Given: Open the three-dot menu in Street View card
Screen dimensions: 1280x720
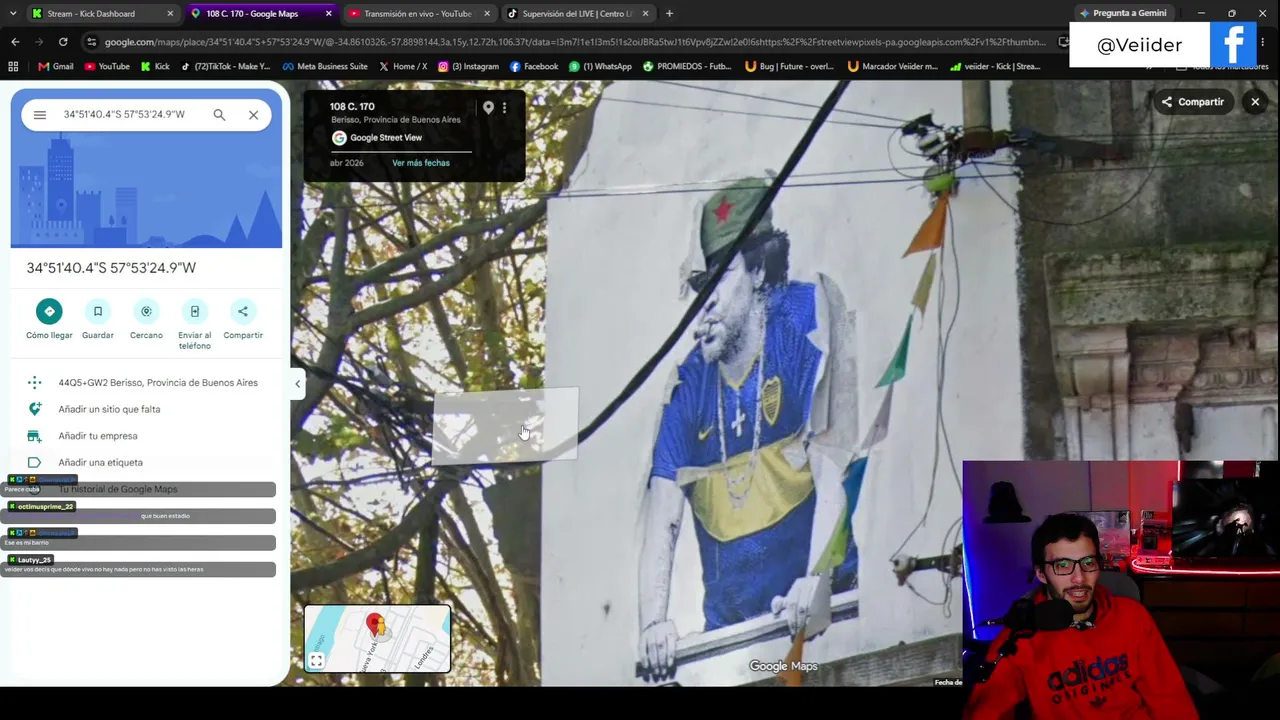Looking at the screenshot, I should pos(504,107).
